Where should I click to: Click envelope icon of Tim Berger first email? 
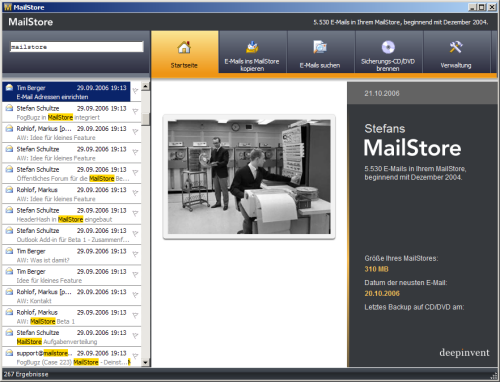point(9,88)
